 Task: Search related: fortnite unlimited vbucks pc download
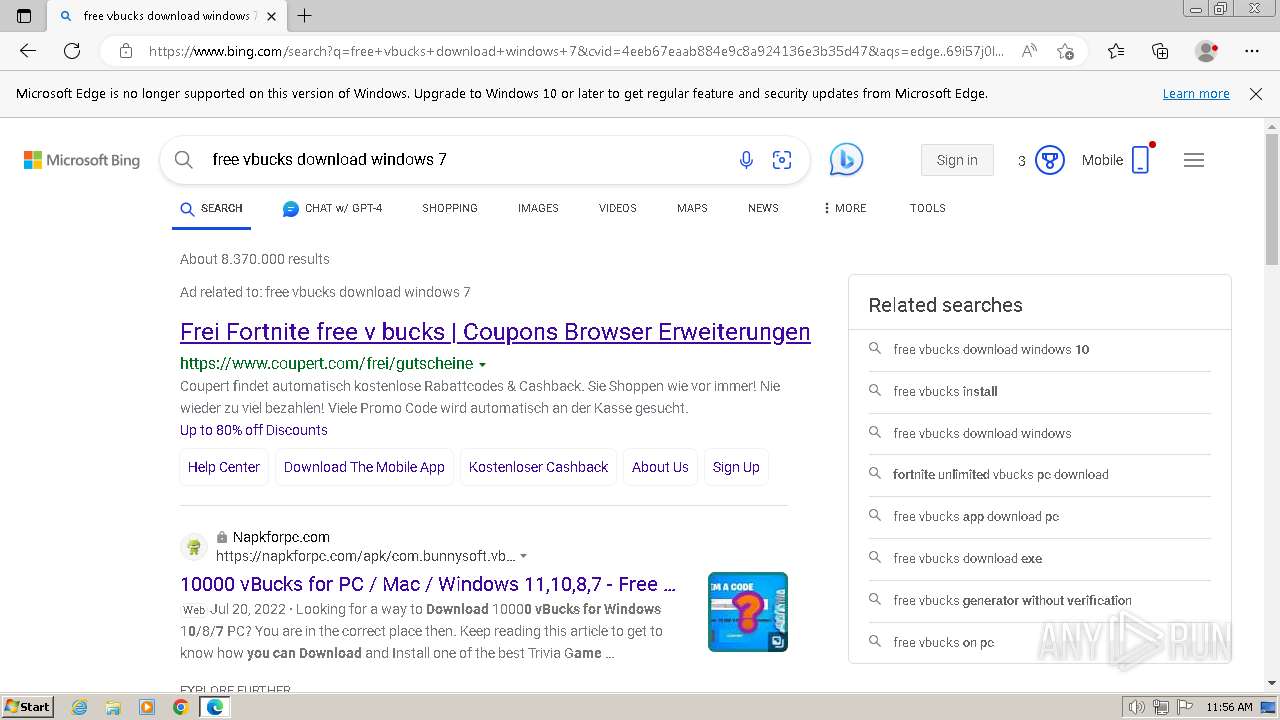[1000, 475]
